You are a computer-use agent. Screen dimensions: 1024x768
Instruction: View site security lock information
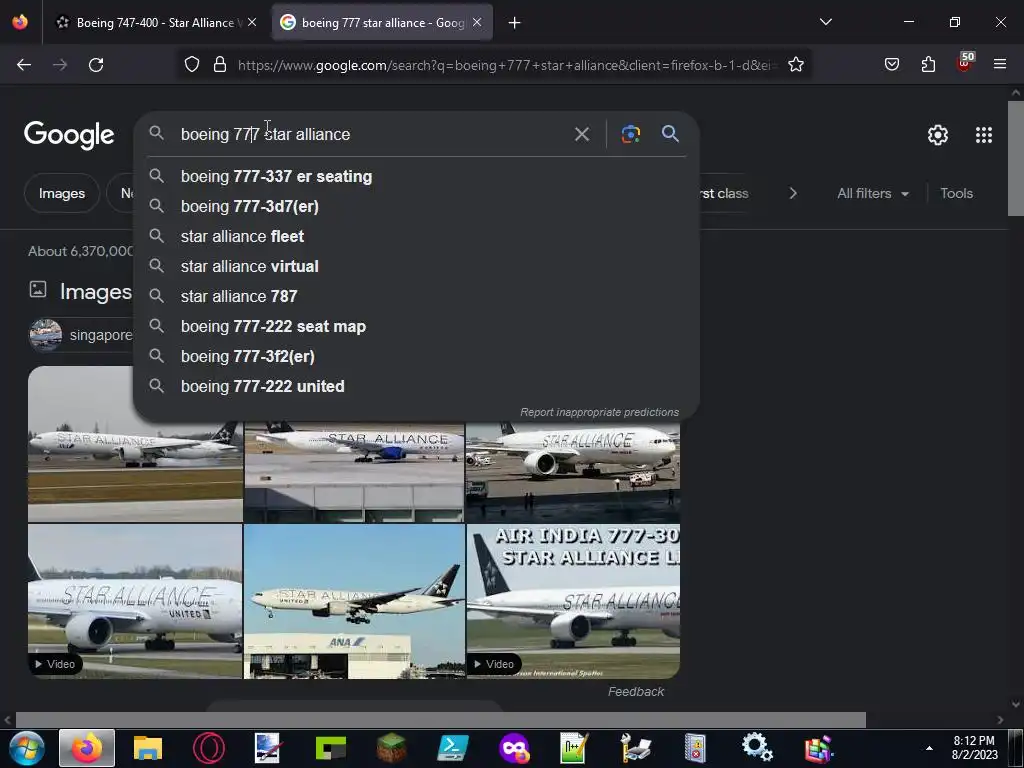[x=220, y=65]
